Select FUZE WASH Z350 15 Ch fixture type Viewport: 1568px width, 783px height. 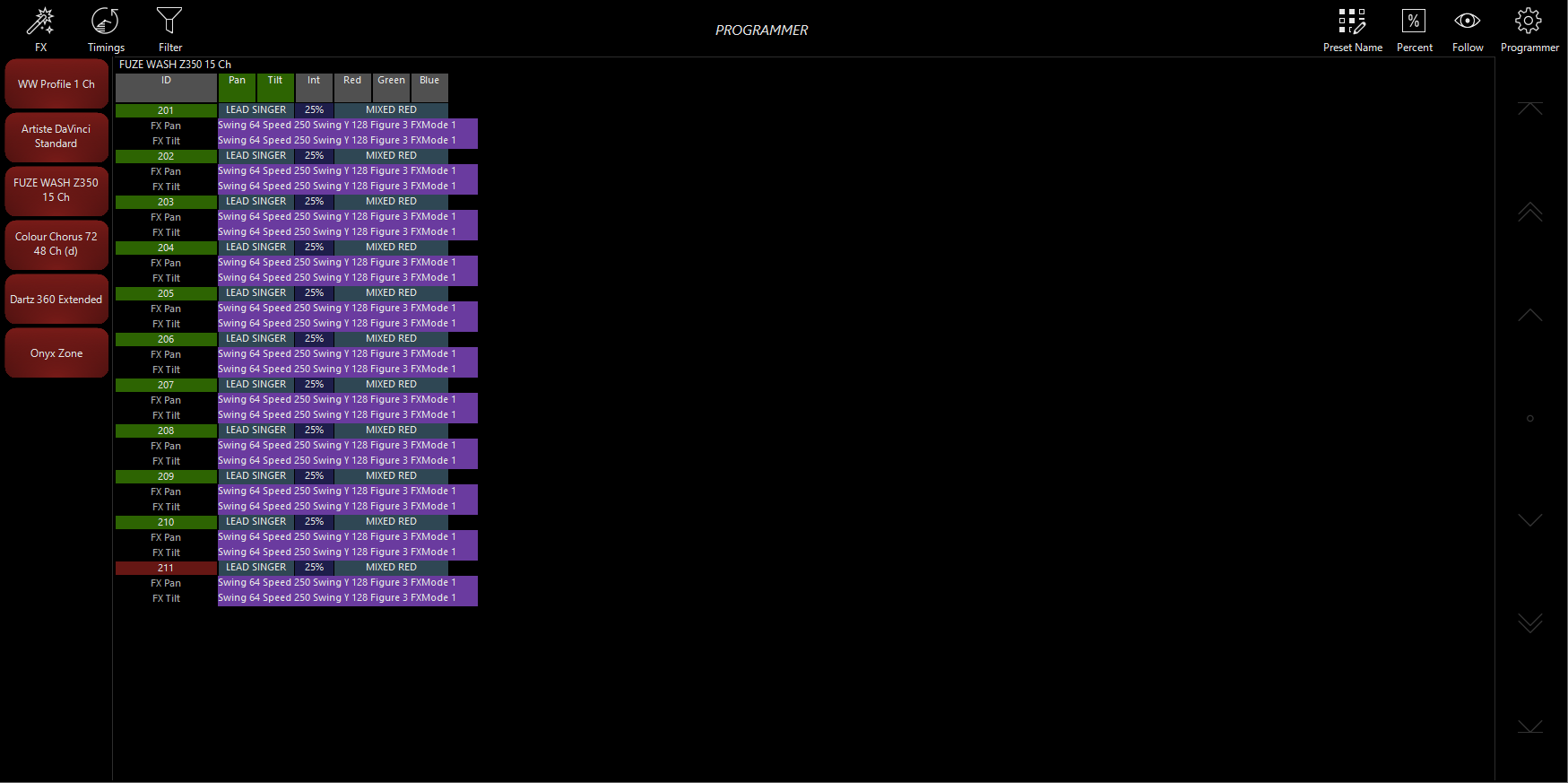(56, 190)
